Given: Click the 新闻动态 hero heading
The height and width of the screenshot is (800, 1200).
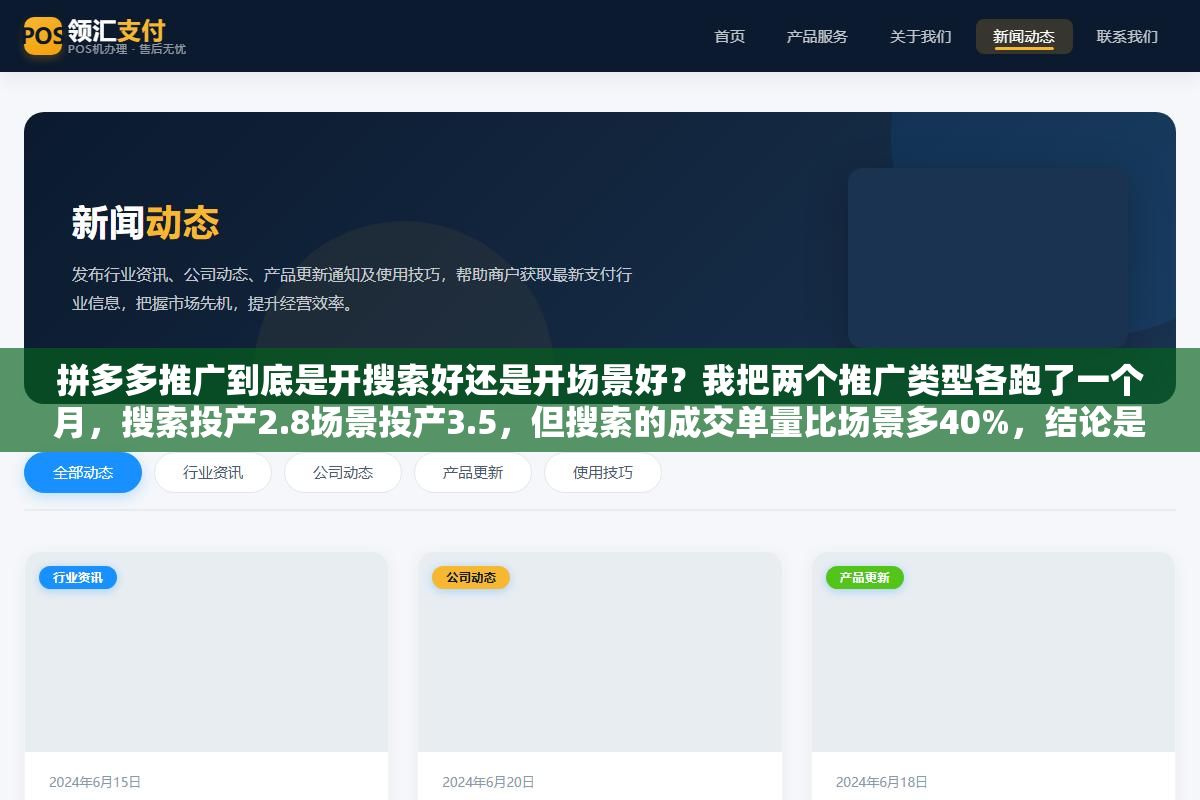Looking at the screenshot, I should [x=145, y=222].
